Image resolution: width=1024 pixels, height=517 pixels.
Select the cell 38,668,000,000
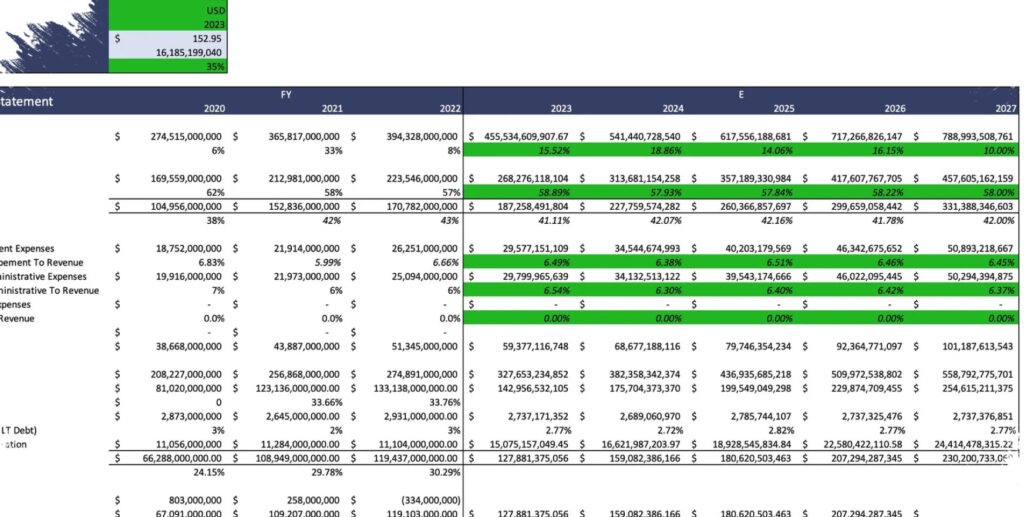pos(189,347)
